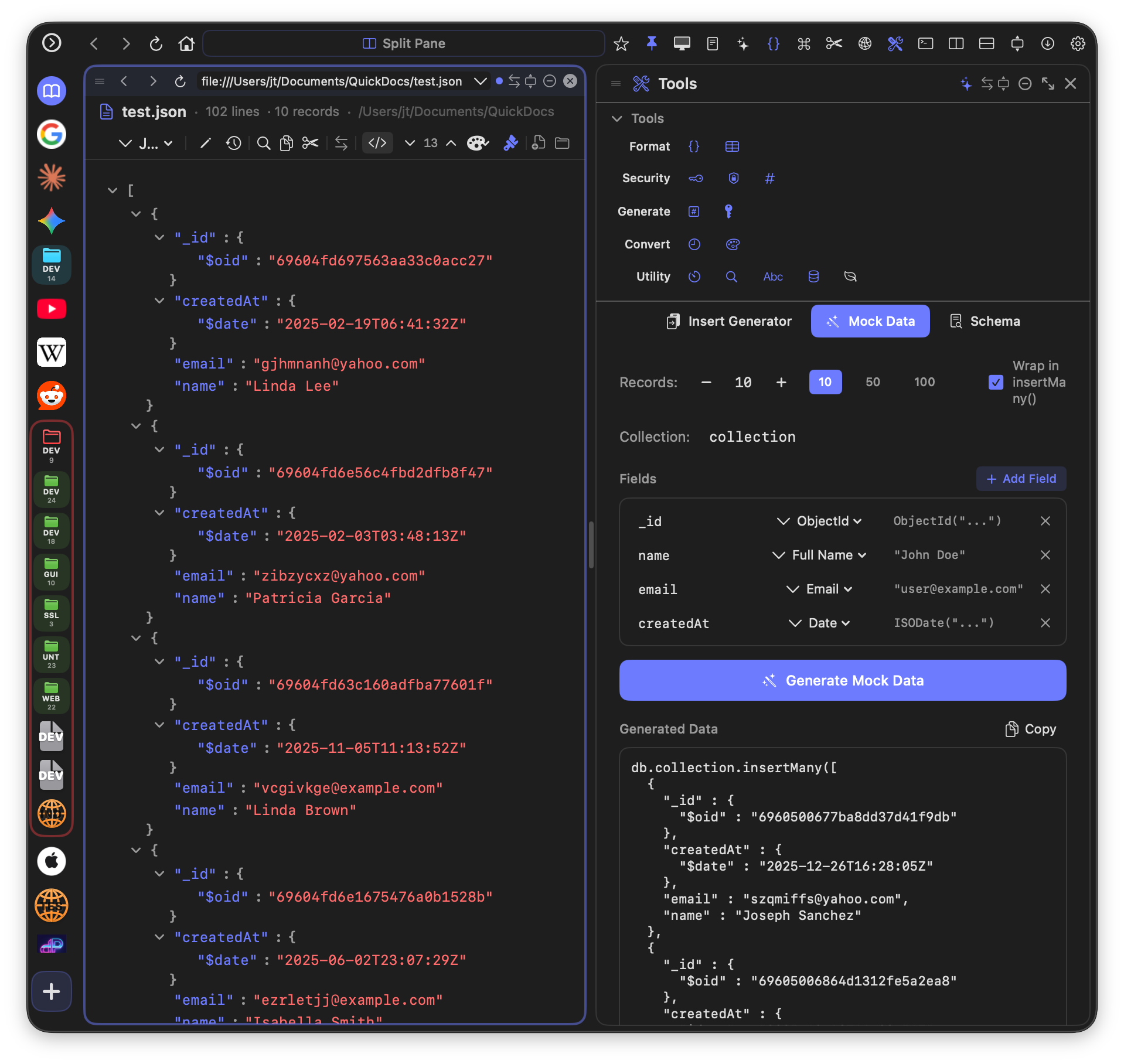Select the JSON beautify braces tool under Format
Image resolution: width=1124 pixels, height=1064 pixels.
point(694,146)
